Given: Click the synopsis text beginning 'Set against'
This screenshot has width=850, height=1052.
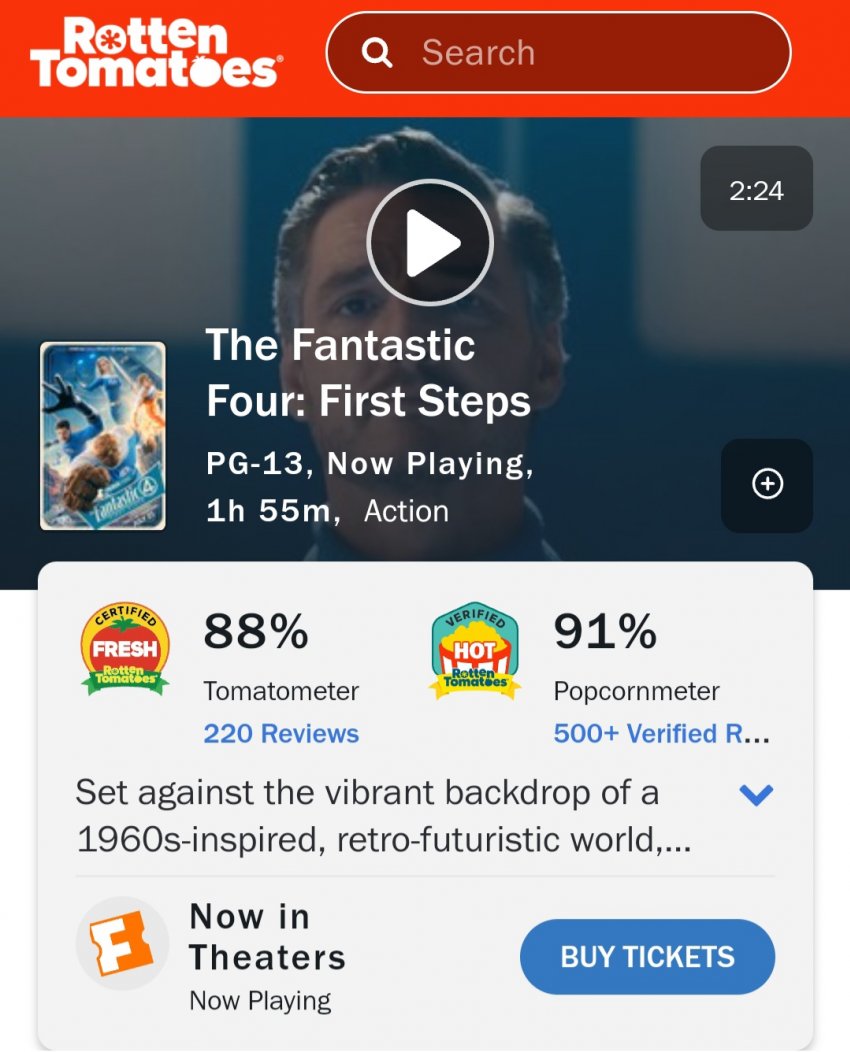Looking at the screenshot, I should click(x=385, y=817).
